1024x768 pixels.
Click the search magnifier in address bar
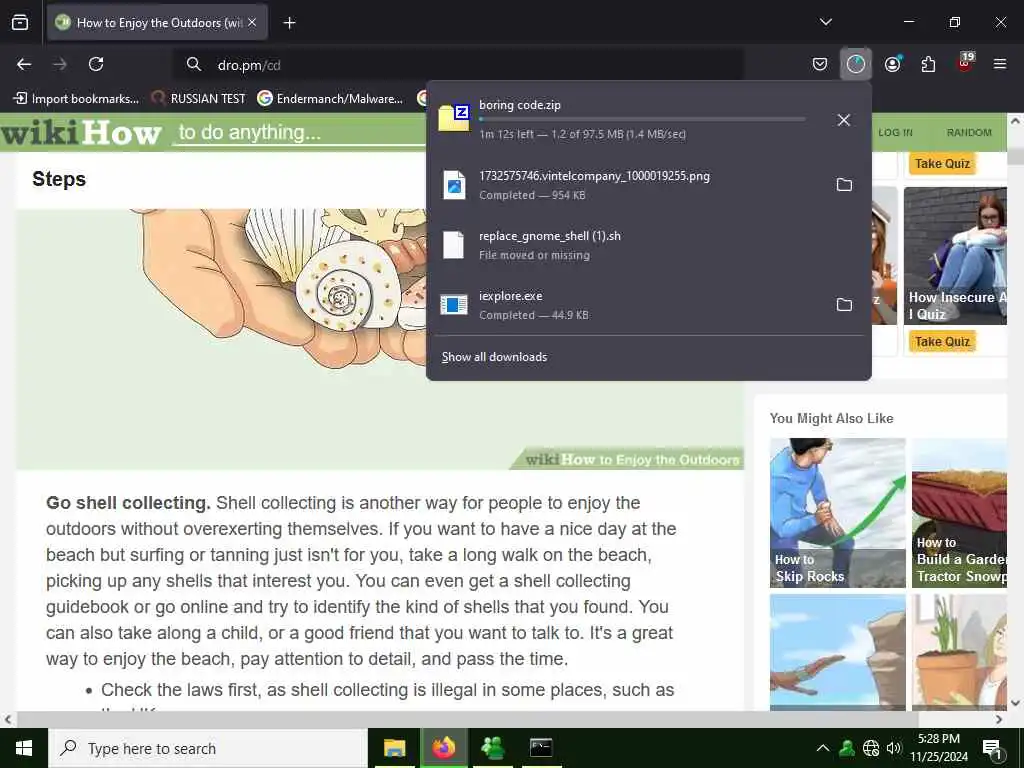click(193, 65)
